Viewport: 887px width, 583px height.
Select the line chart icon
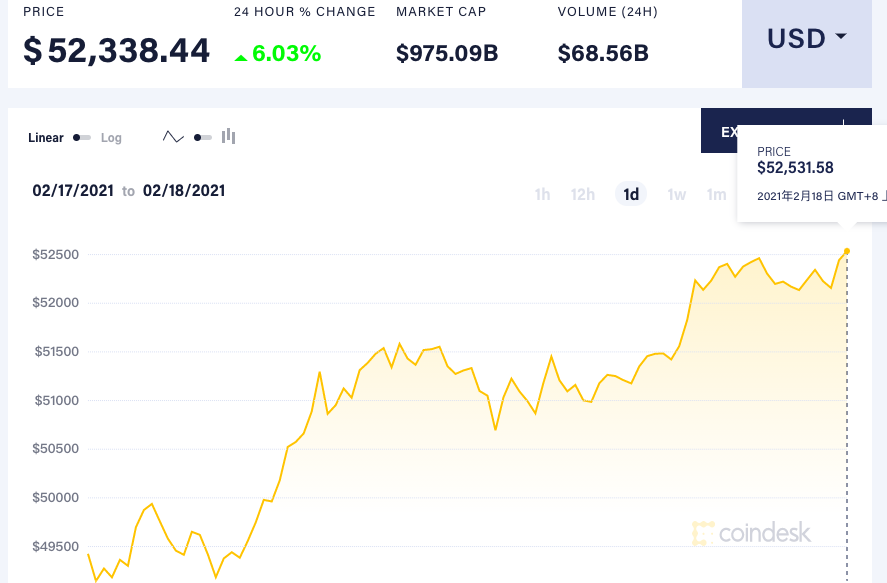click(173, 137)
